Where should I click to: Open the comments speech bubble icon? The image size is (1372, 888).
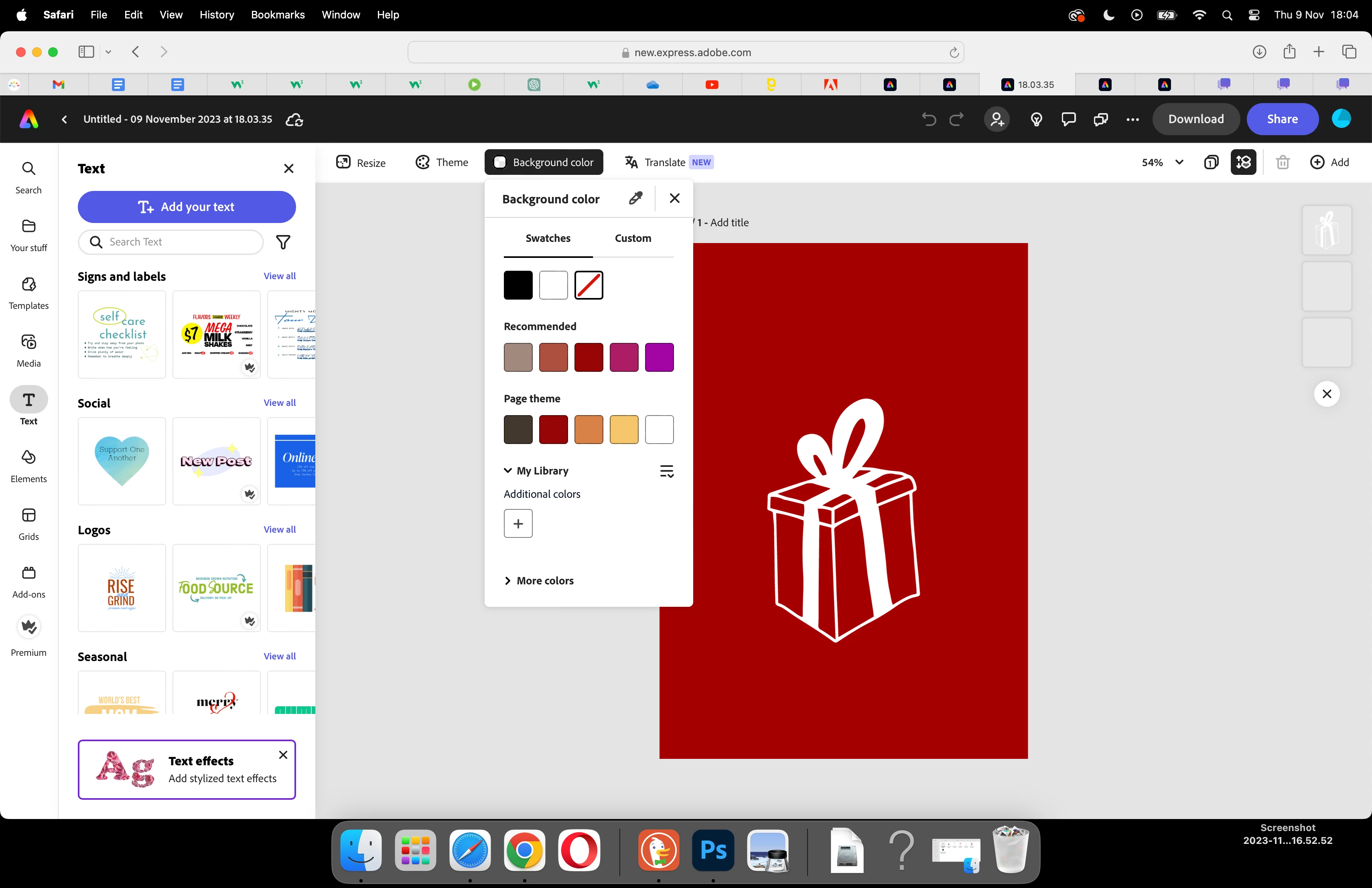tap(1068, 119)
